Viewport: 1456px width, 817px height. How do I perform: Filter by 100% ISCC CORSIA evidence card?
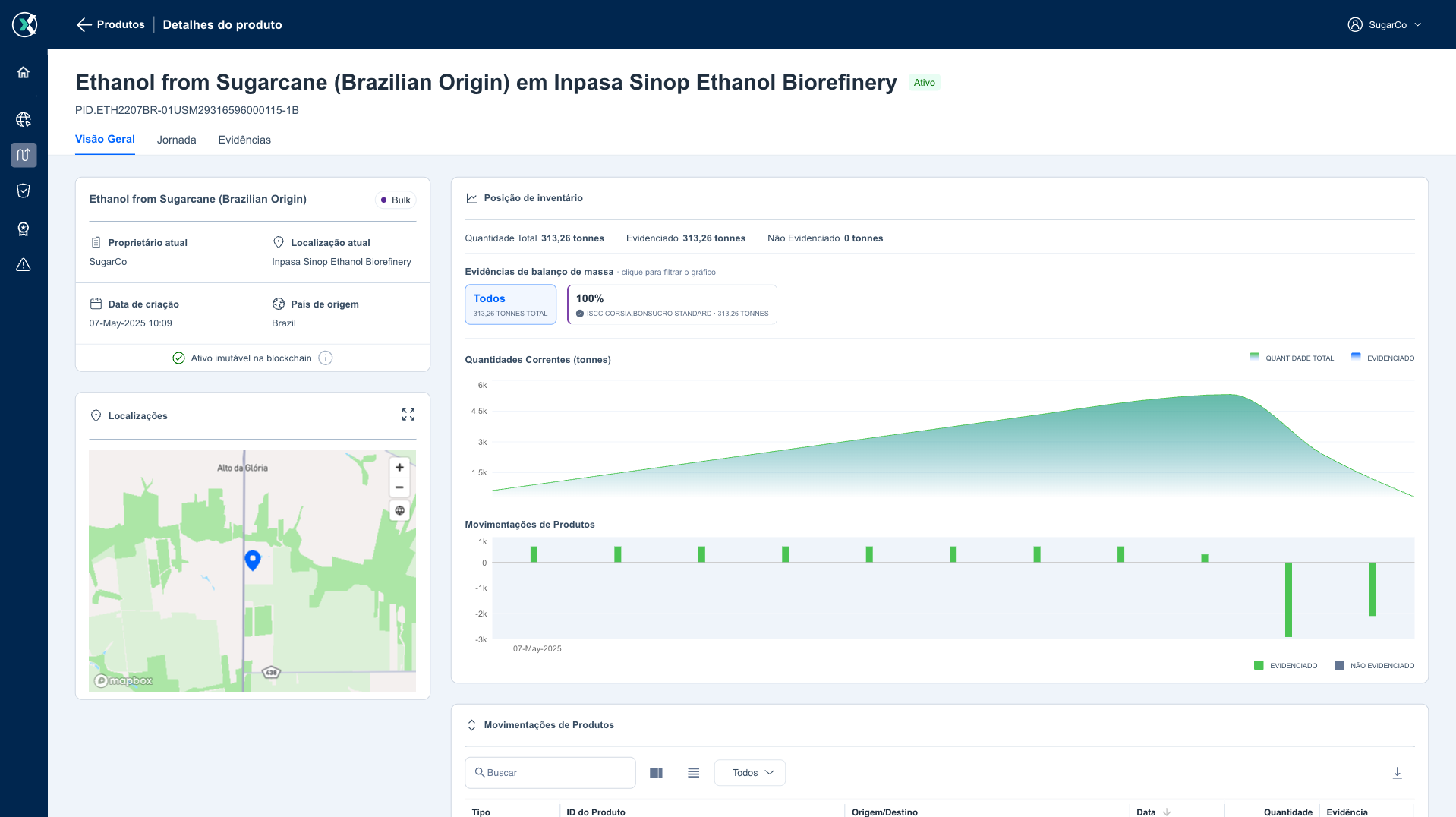(x=673, y=304)
